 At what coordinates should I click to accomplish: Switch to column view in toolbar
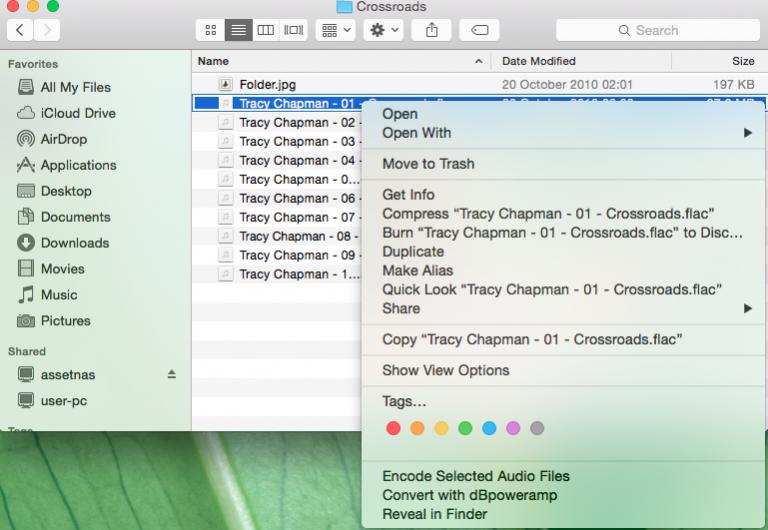[x=266, y=30]
